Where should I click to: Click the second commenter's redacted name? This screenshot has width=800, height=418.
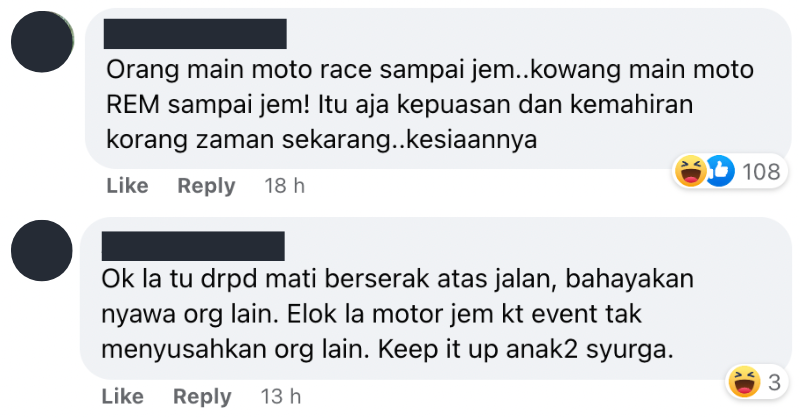(193, 246)
